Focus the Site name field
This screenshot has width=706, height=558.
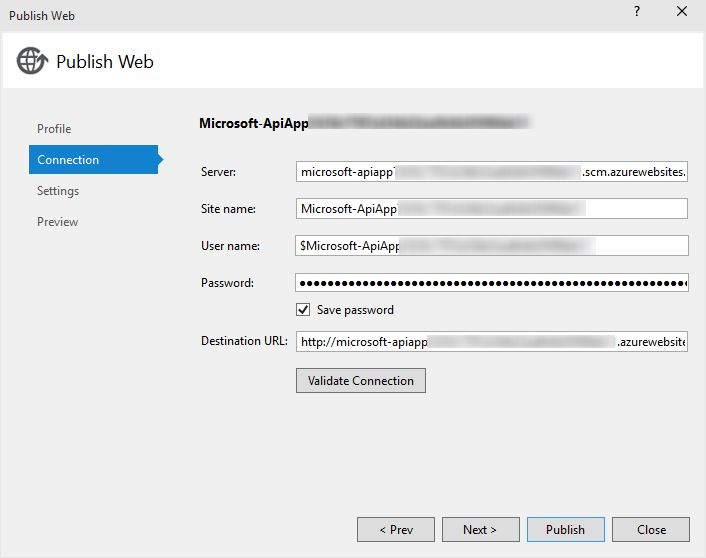[492, 209]
